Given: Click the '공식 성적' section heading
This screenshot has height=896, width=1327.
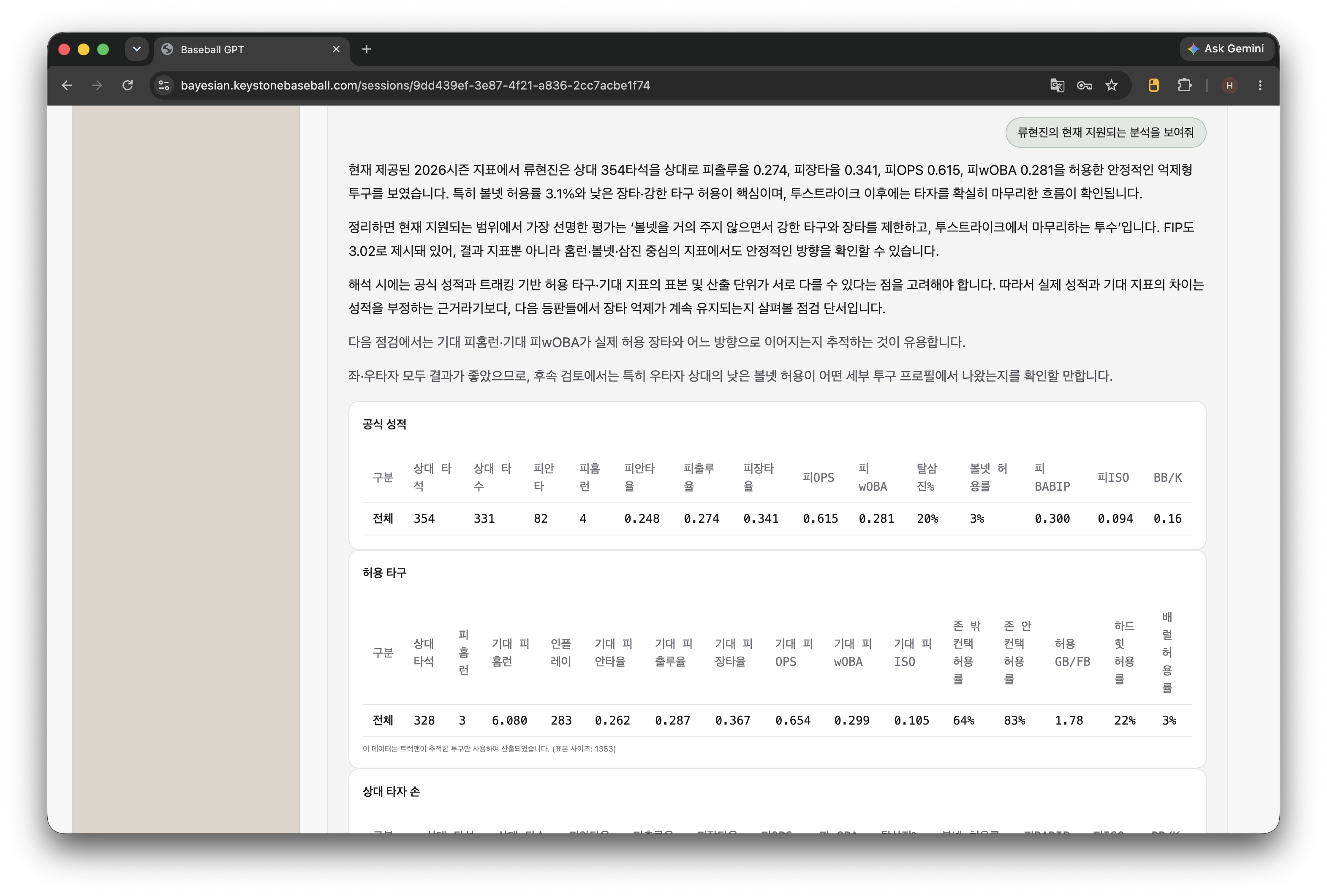Looking at the screenshot, I should (384, 424).
